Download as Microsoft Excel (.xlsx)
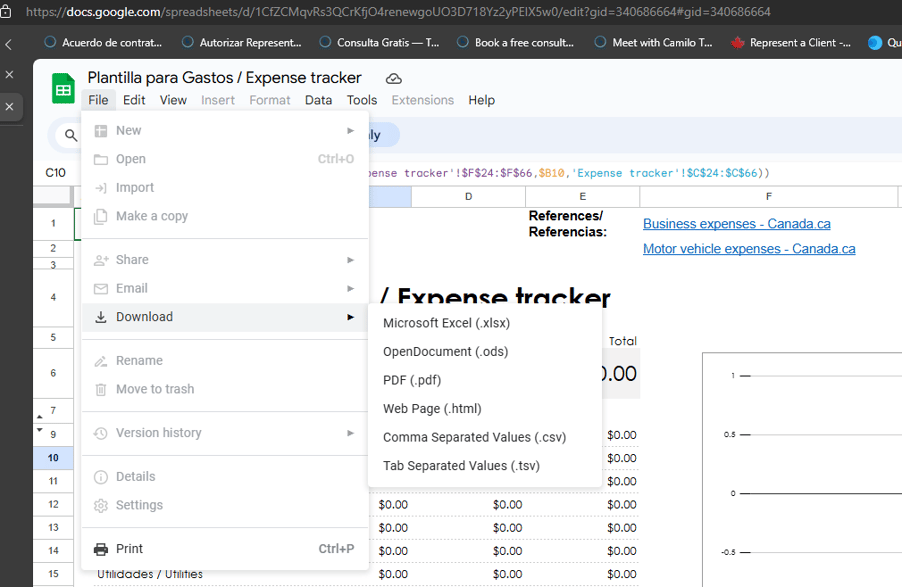Viewport: 902px width, 587px height. click(x=485, y=323)
